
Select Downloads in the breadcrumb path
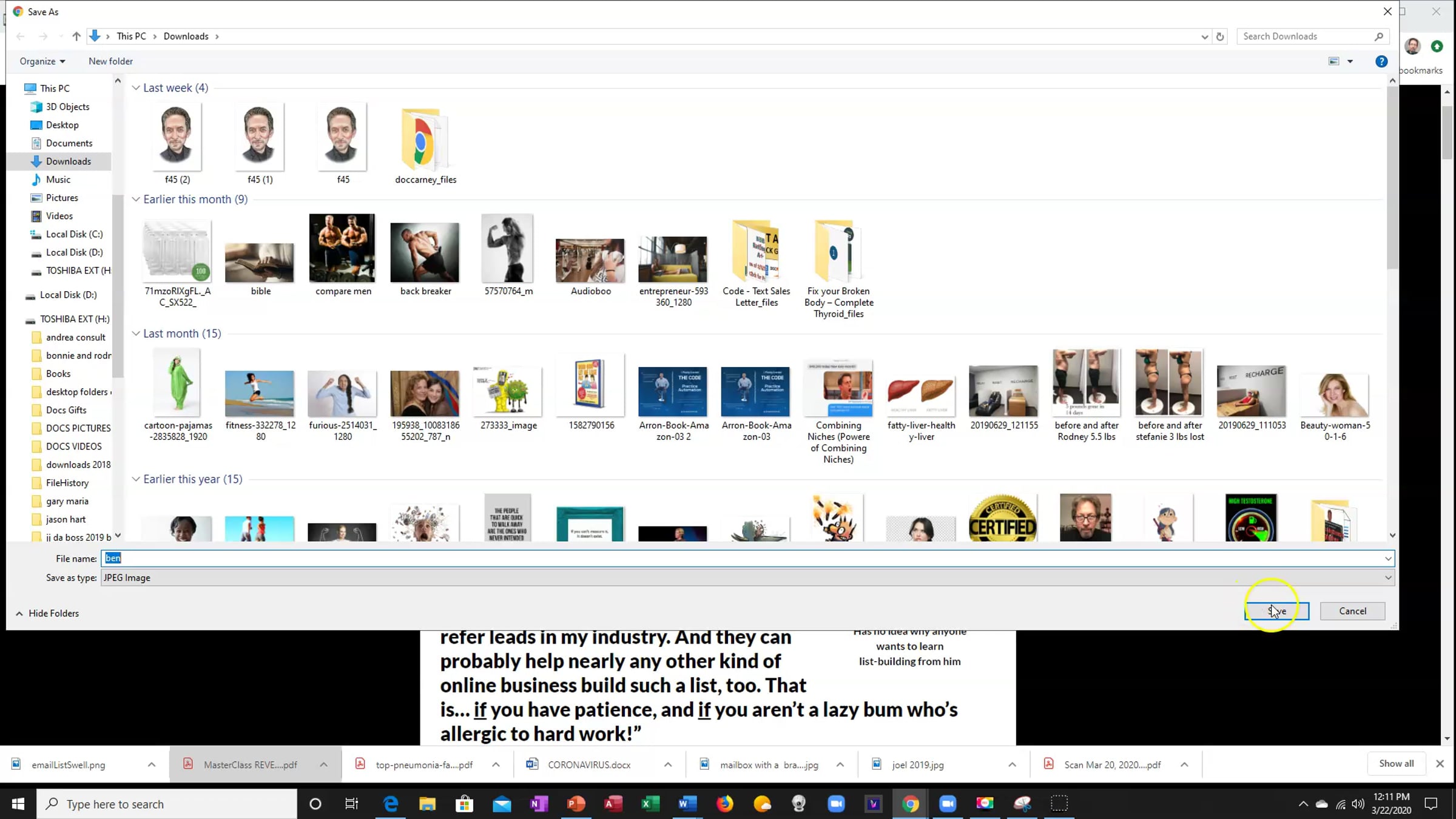186,36
